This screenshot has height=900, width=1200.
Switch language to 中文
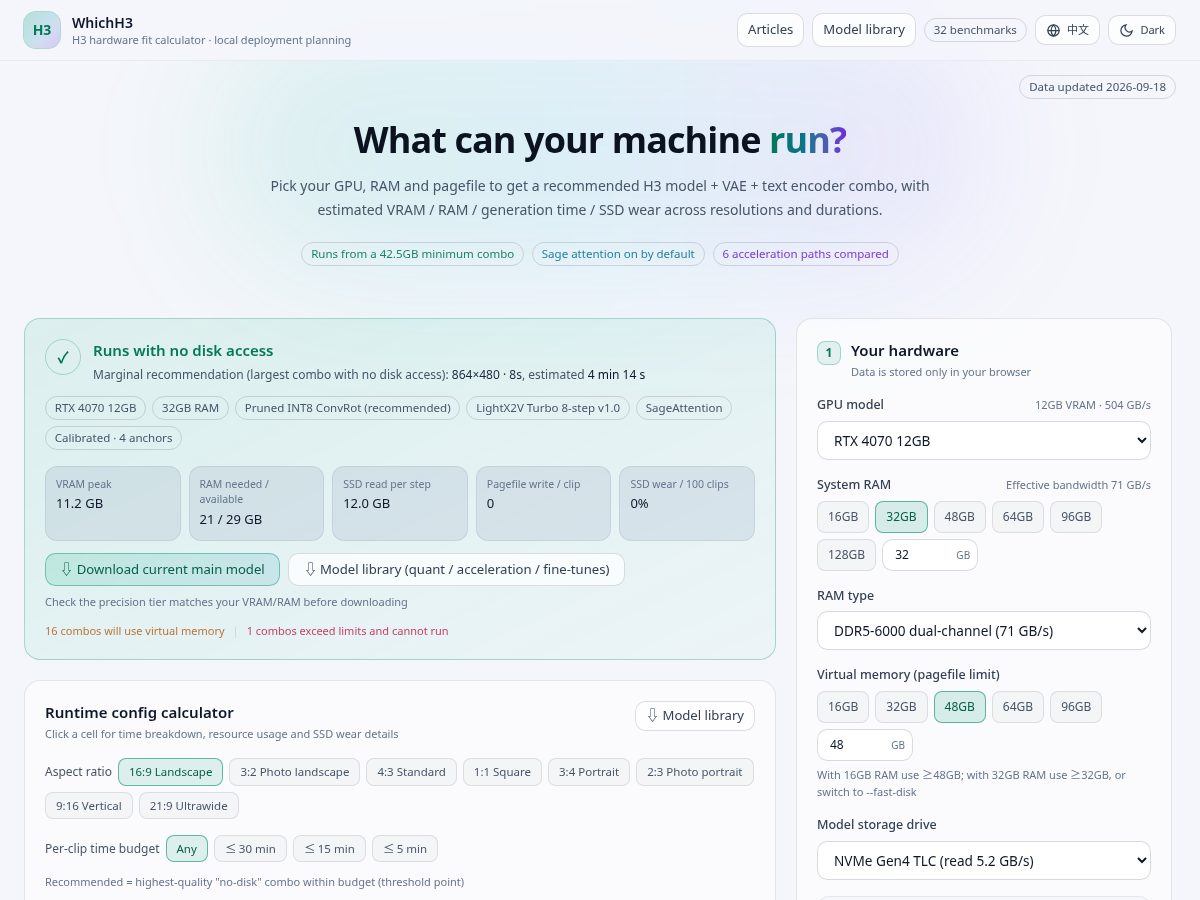(x=1067, y=30)
